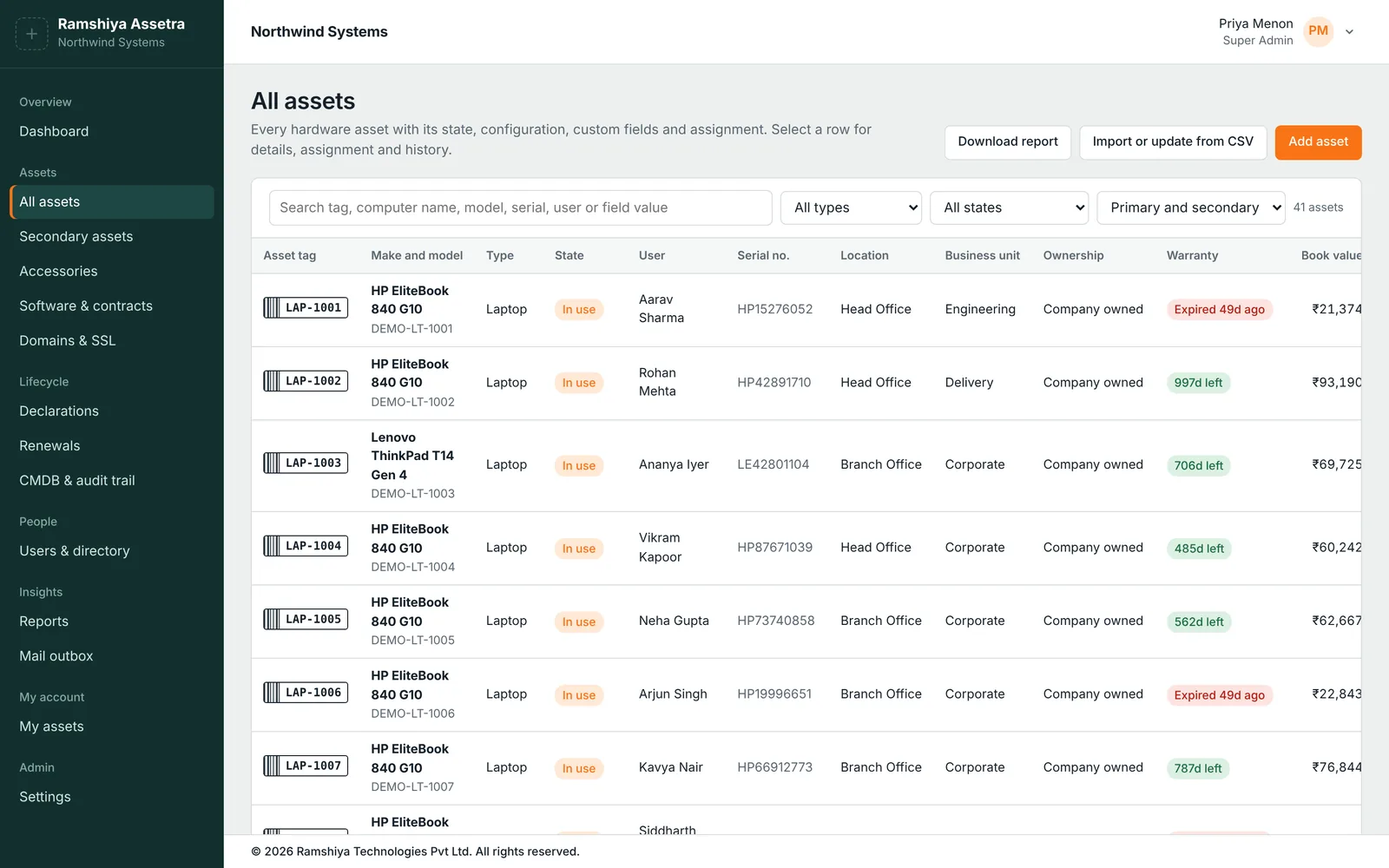Click serial number HP87671039
Screen dimensions: 1389x868
(x=774, y=547)
